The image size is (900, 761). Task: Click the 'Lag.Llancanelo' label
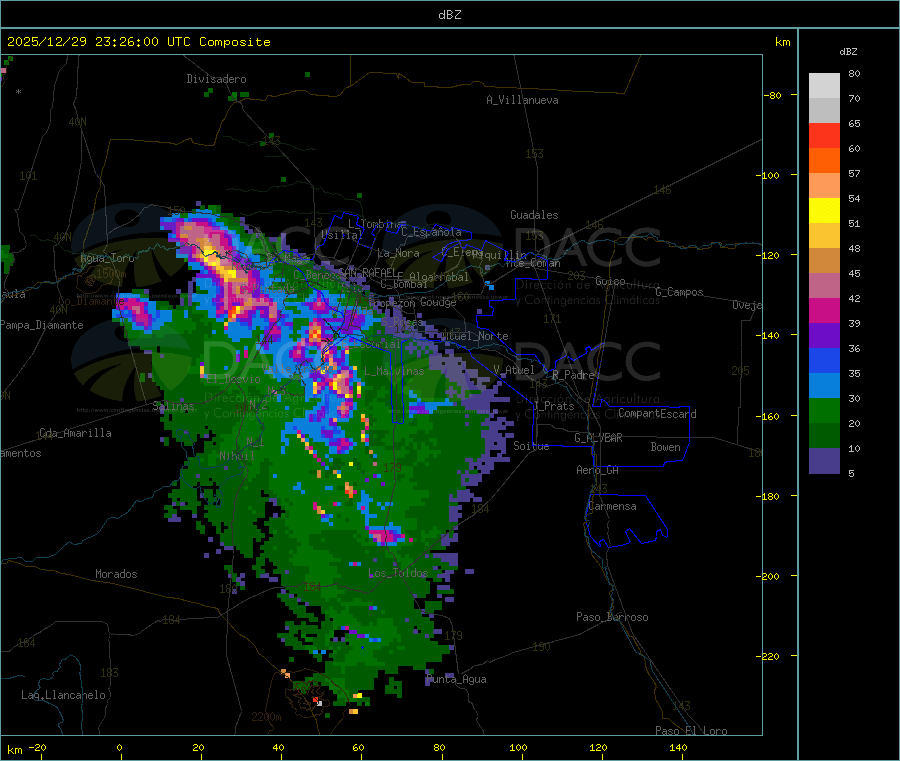(63, 695)
